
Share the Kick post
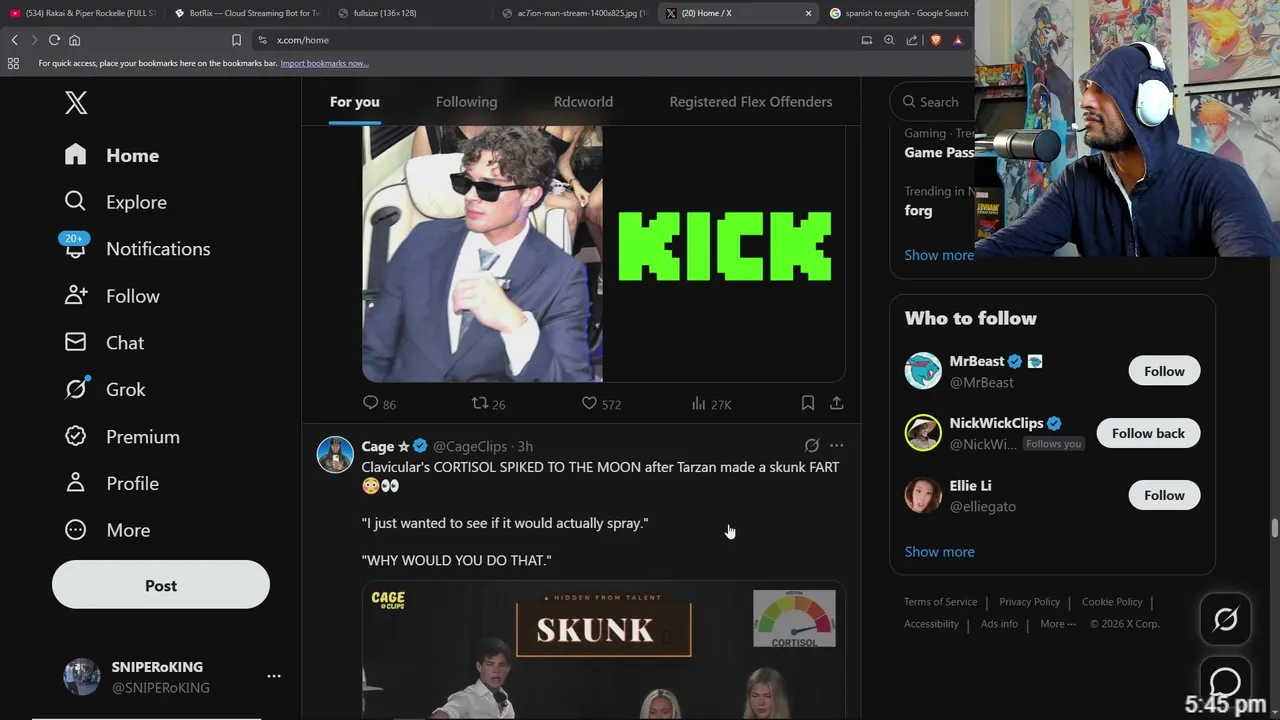click(837, 403)
